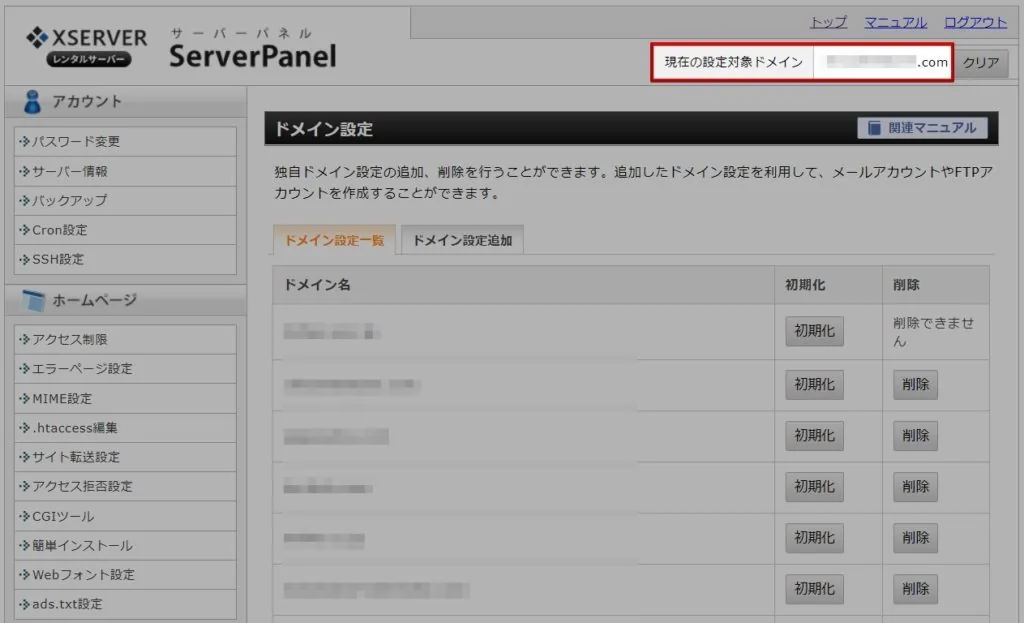This screenshot has height=623, width=1024.
Task: Click the アカウント section person icon
Action: 32,102
